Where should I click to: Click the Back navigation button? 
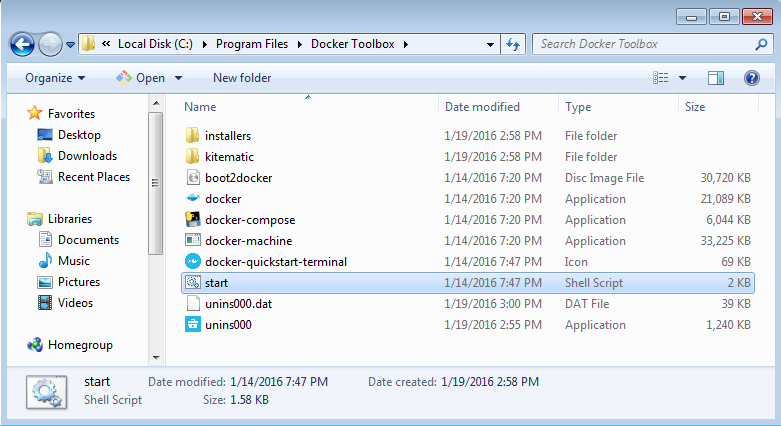click(x=22, y=44)
